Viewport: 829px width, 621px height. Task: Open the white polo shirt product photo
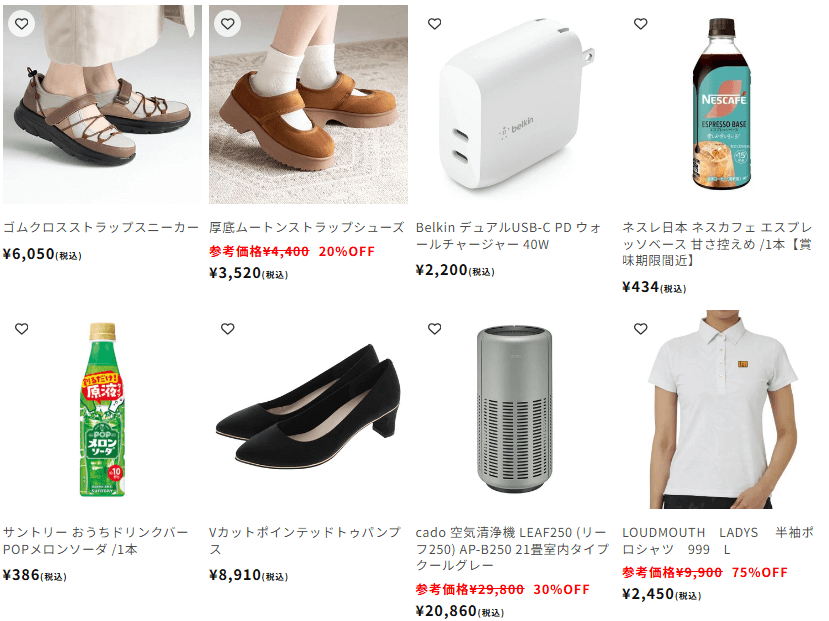point(722,410)
